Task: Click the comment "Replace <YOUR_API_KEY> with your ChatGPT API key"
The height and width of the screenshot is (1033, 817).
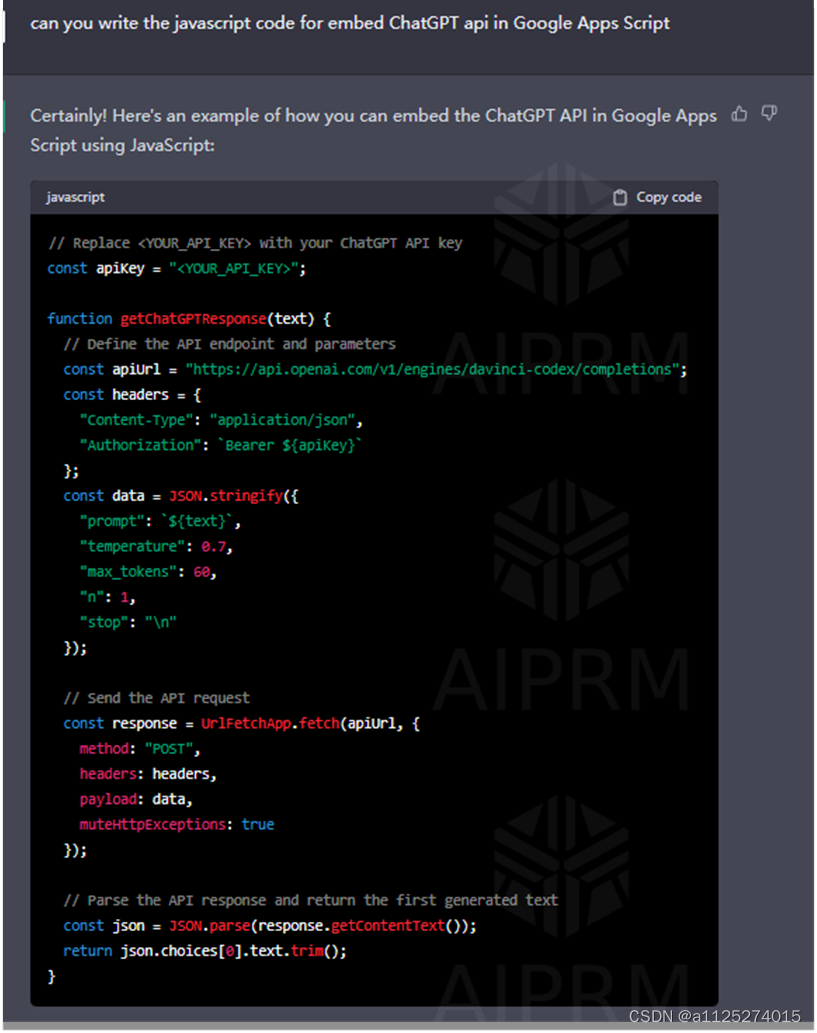Action: 256,243
